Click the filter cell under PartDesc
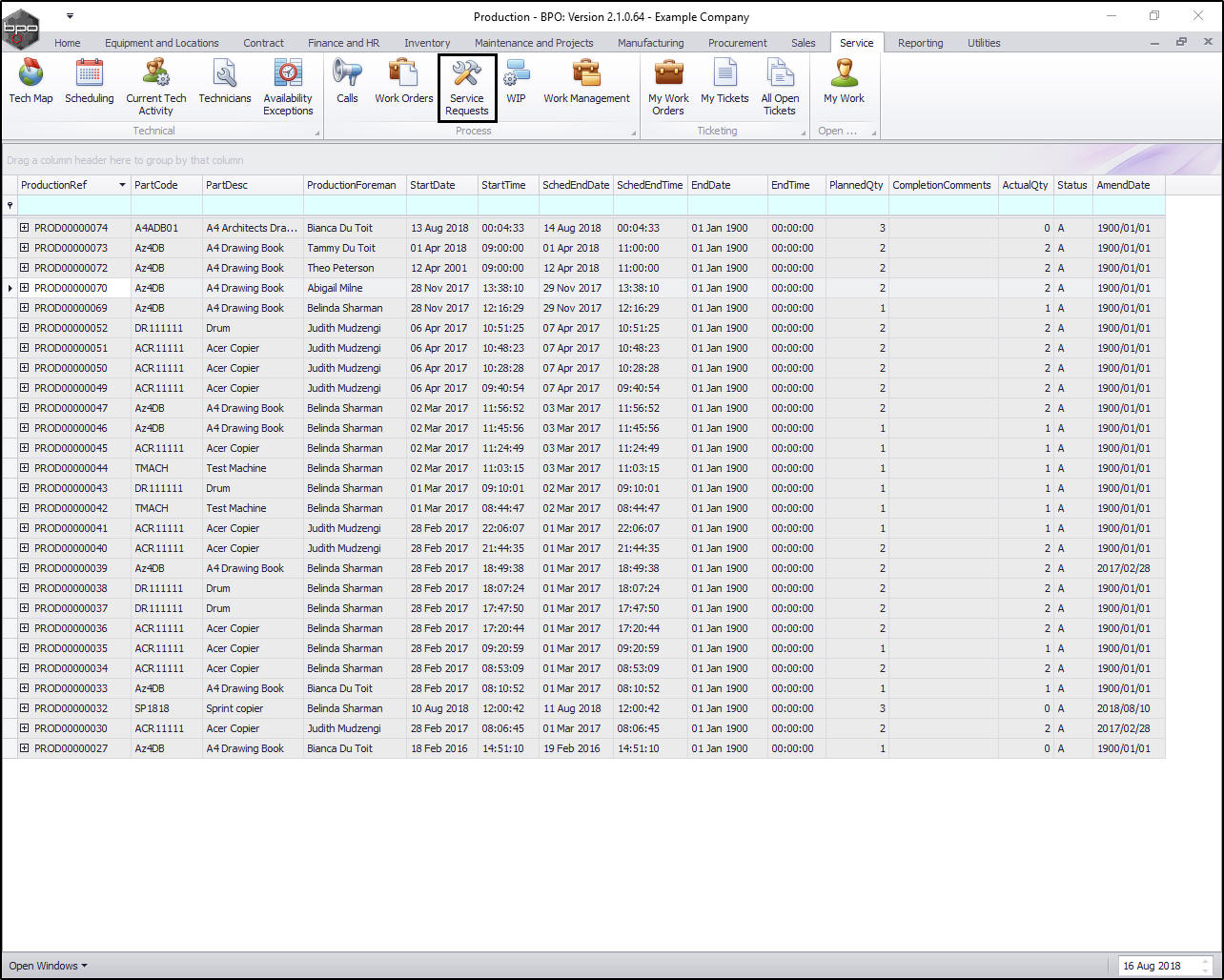 [254, 205]
